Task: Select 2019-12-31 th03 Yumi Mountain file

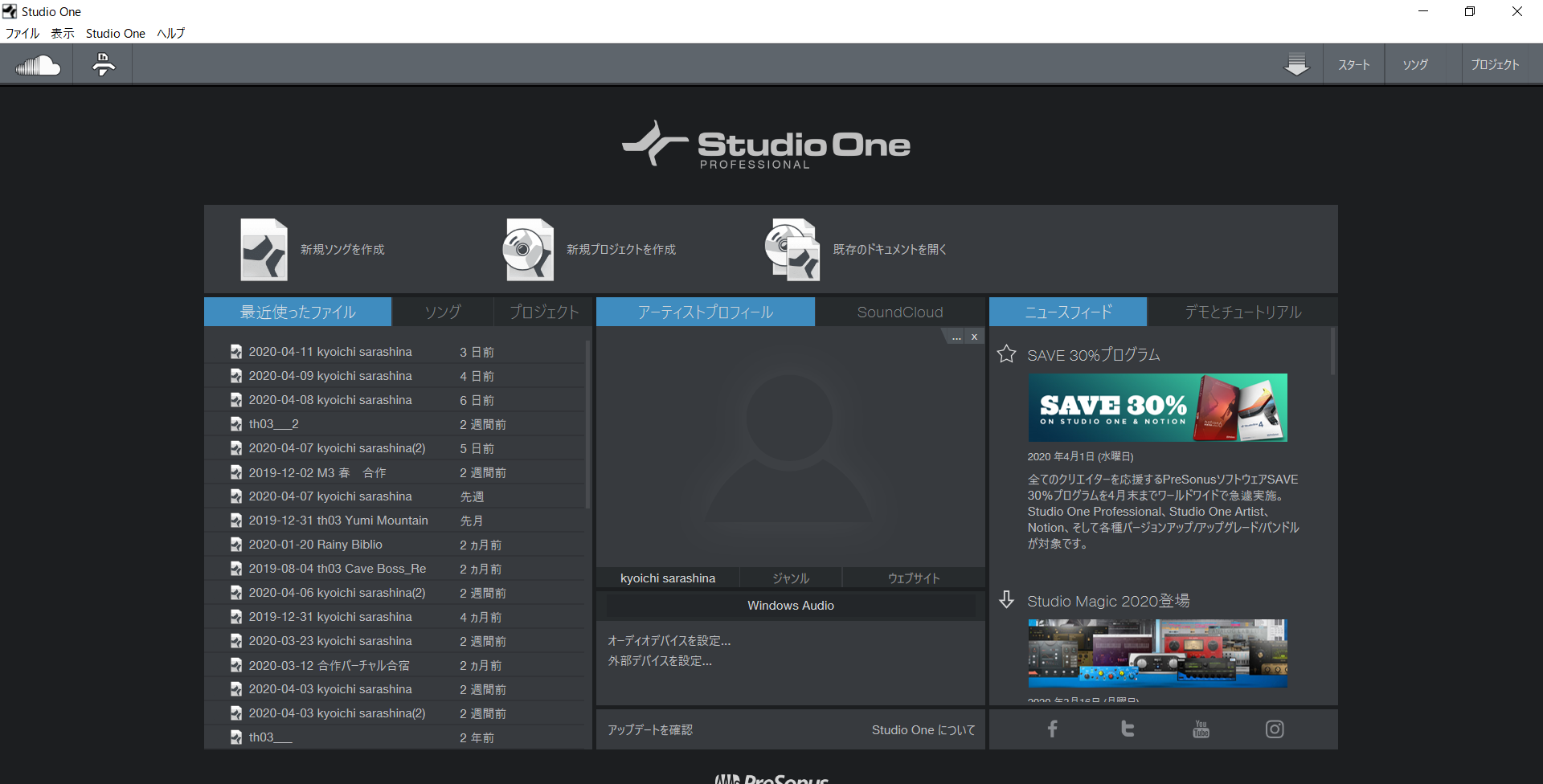Action: click(x=395, y=521)
